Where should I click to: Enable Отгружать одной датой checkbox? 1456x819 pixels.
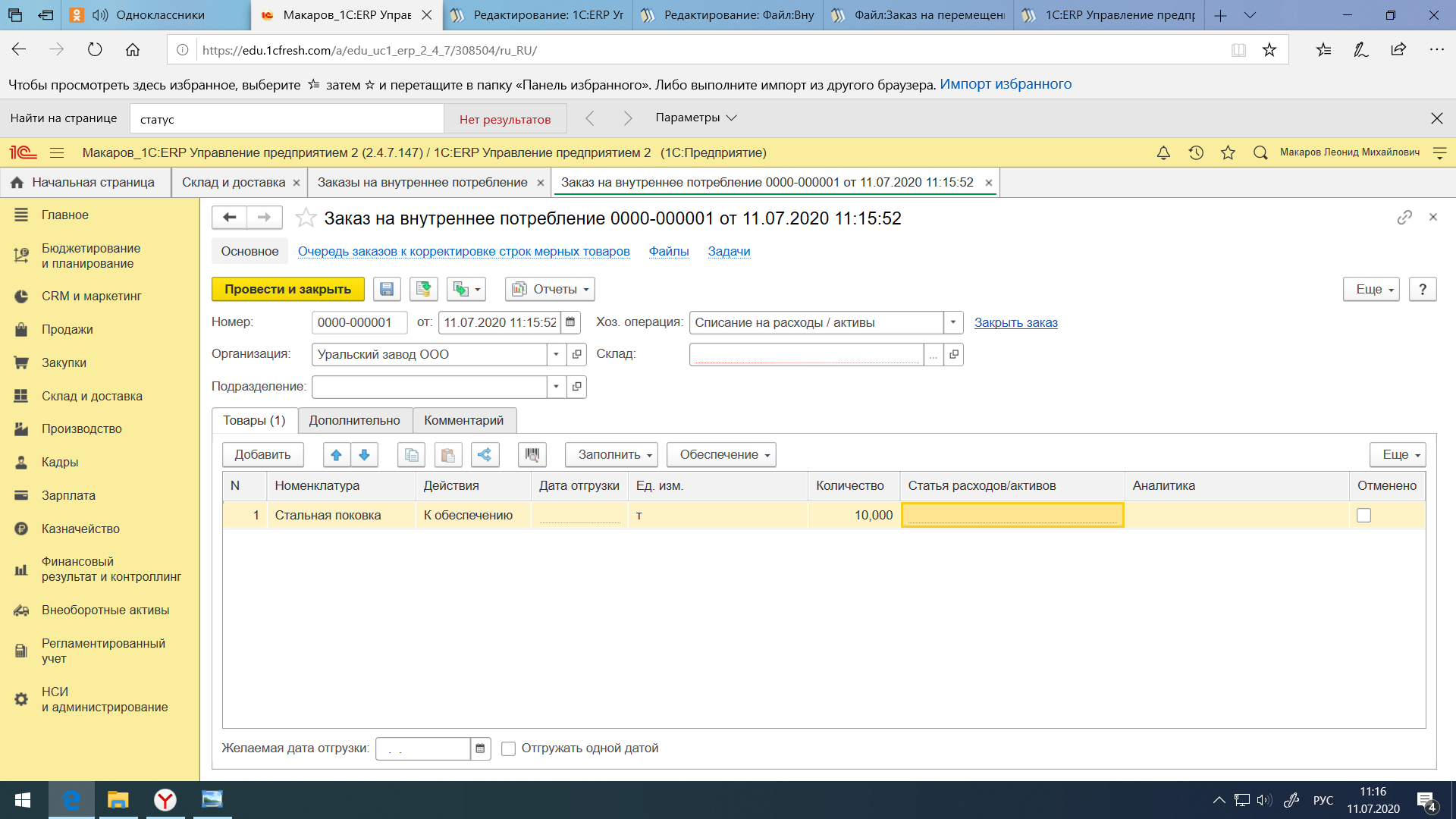pyautogui.click(x=508, y=748)
